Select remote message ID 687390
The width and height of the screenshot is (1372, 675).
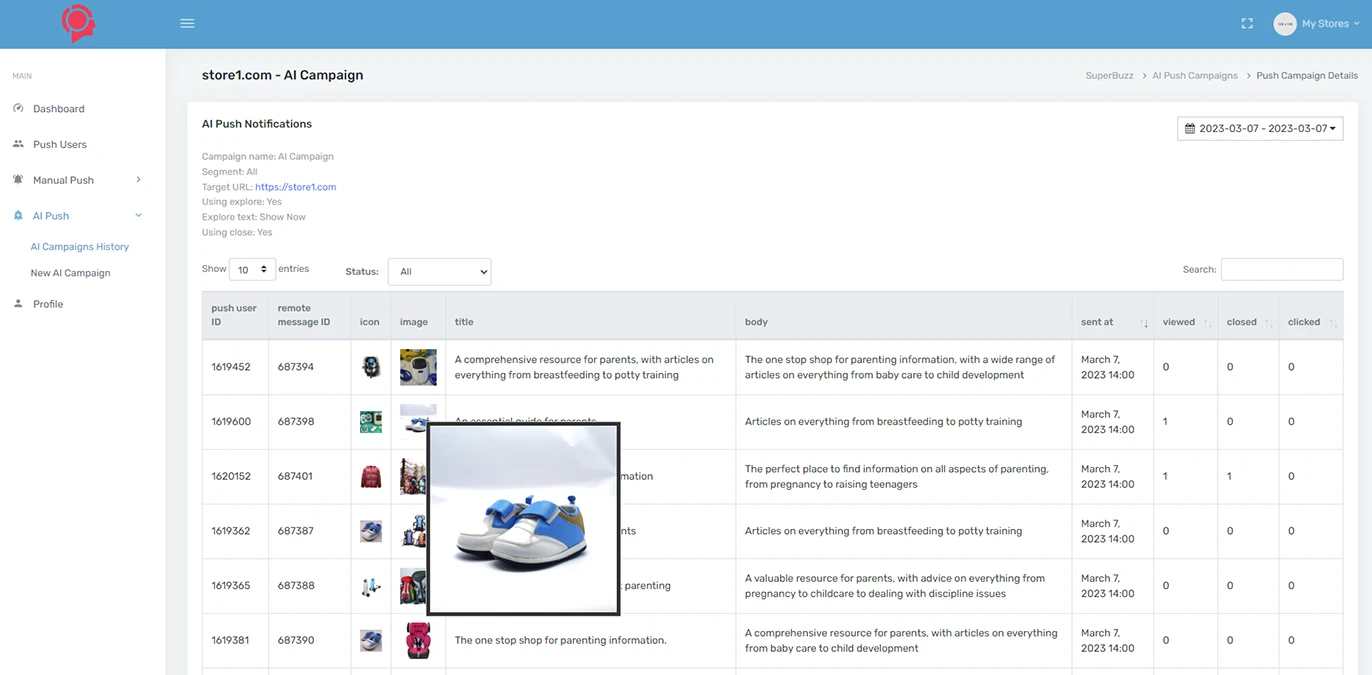296,640
